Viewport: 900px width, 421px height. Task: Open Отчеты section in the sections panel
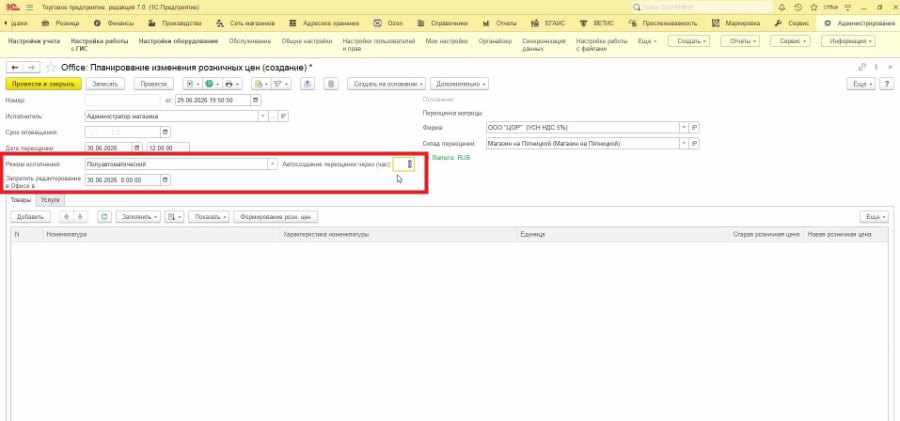coord(499,24)
